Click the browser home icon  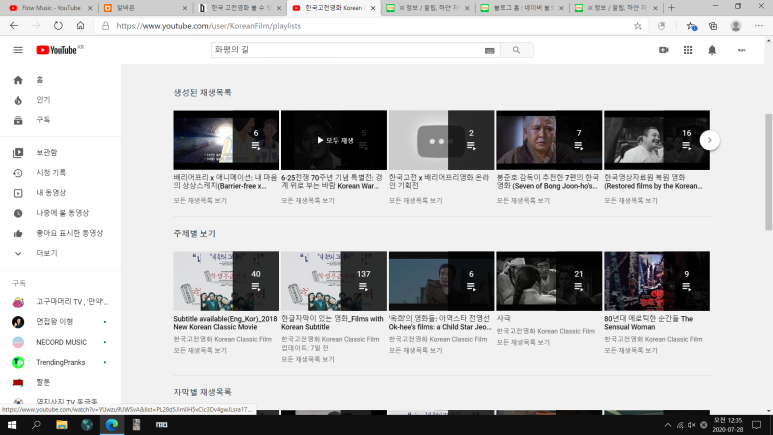[80, 26]
